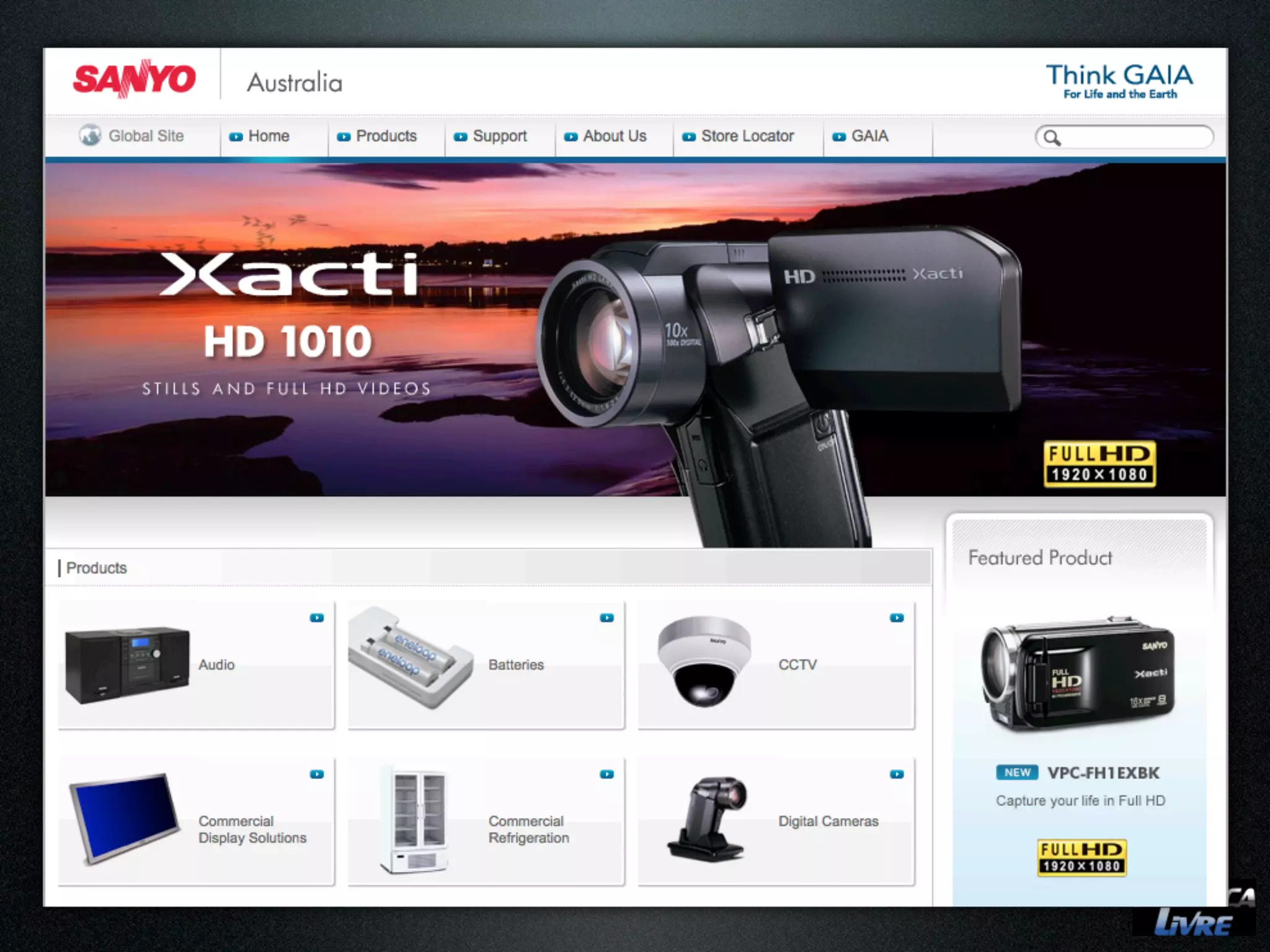Viewport: 1270px width, 952px height.
Task: Go to About Us page
Action: (614, 136)
